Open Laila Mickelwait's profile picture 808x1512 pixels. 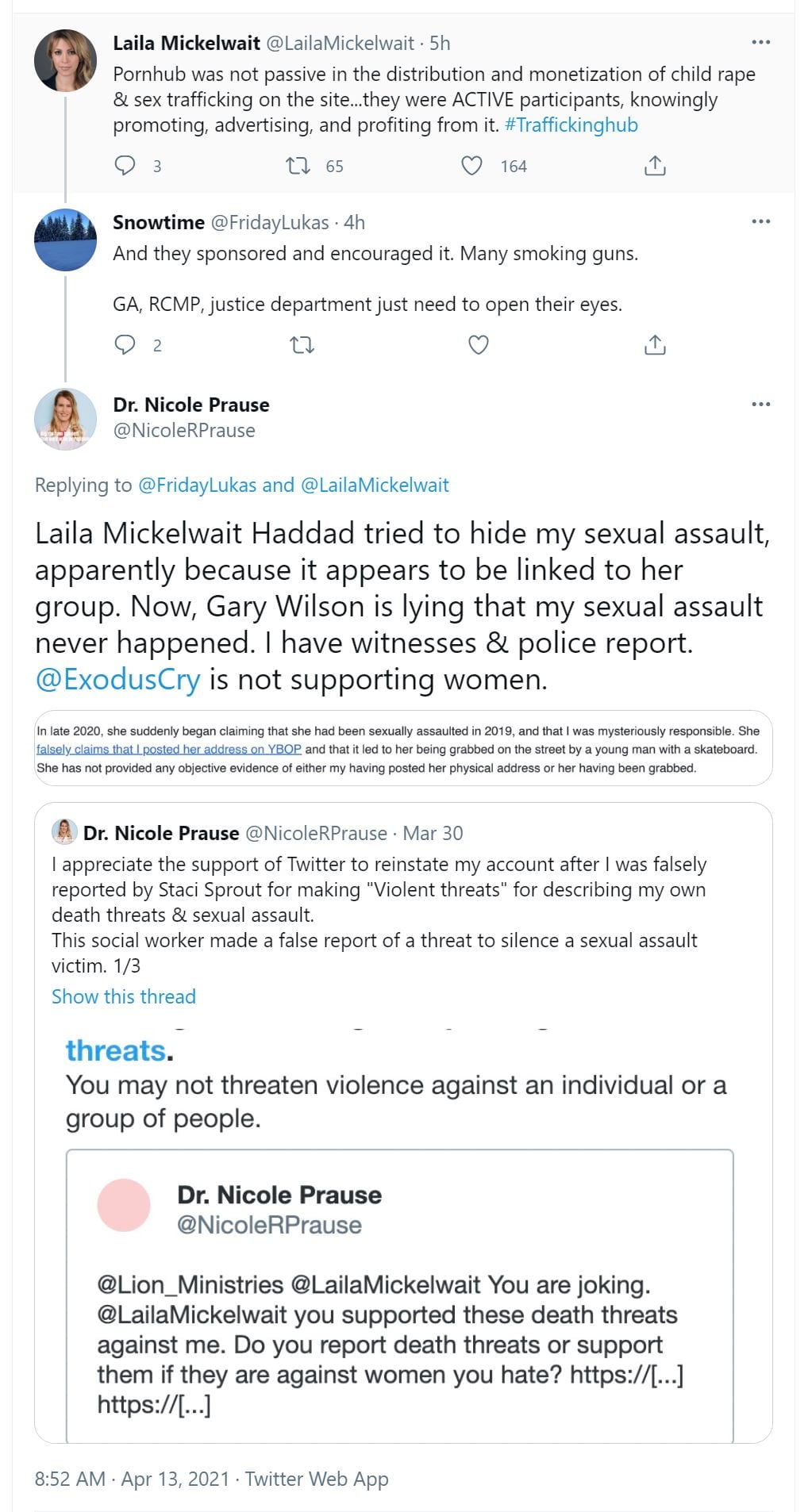pyautogui.click(x=65, y=61)
